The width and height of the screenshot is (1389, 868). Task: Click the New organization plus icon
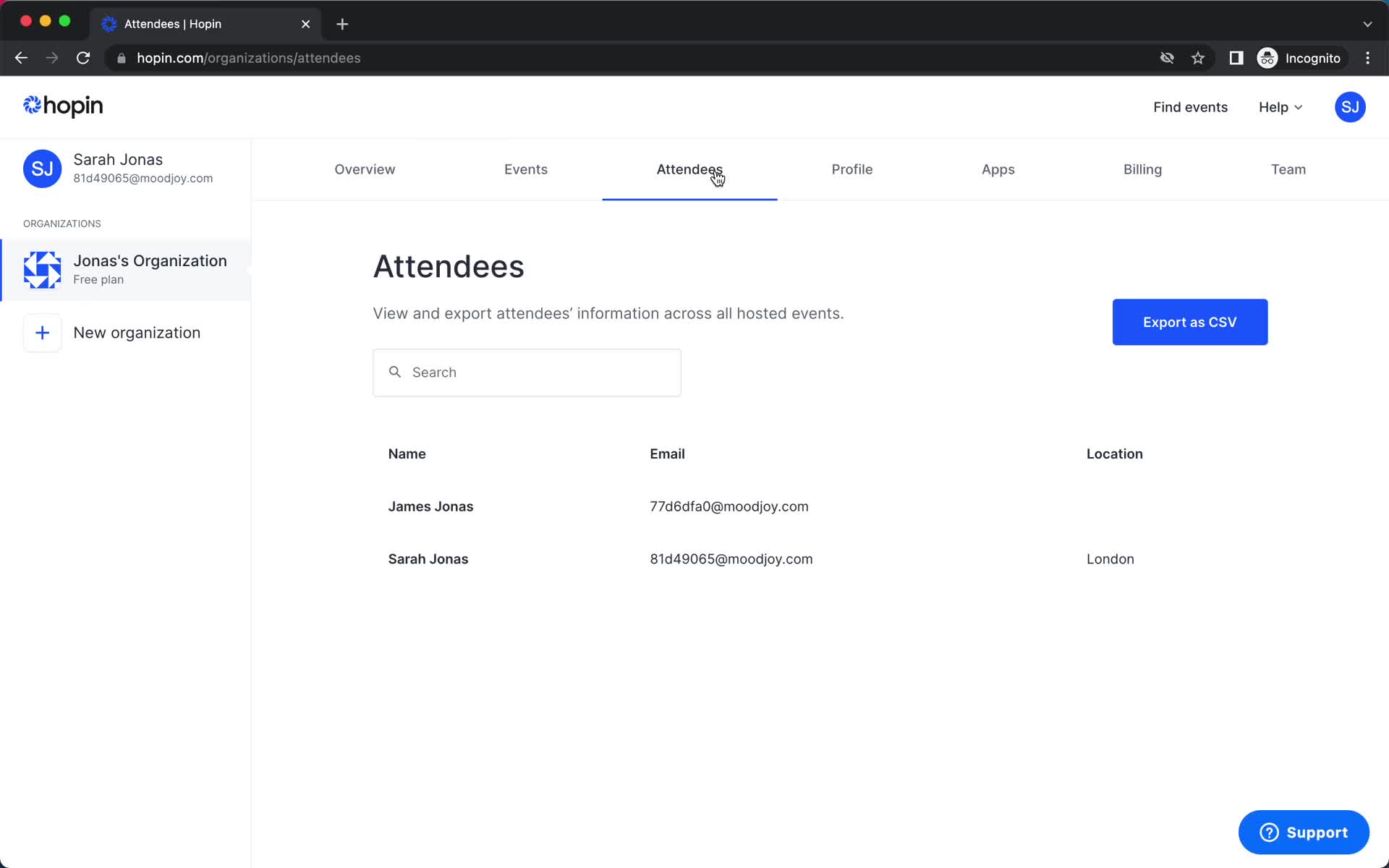[41, 332]
